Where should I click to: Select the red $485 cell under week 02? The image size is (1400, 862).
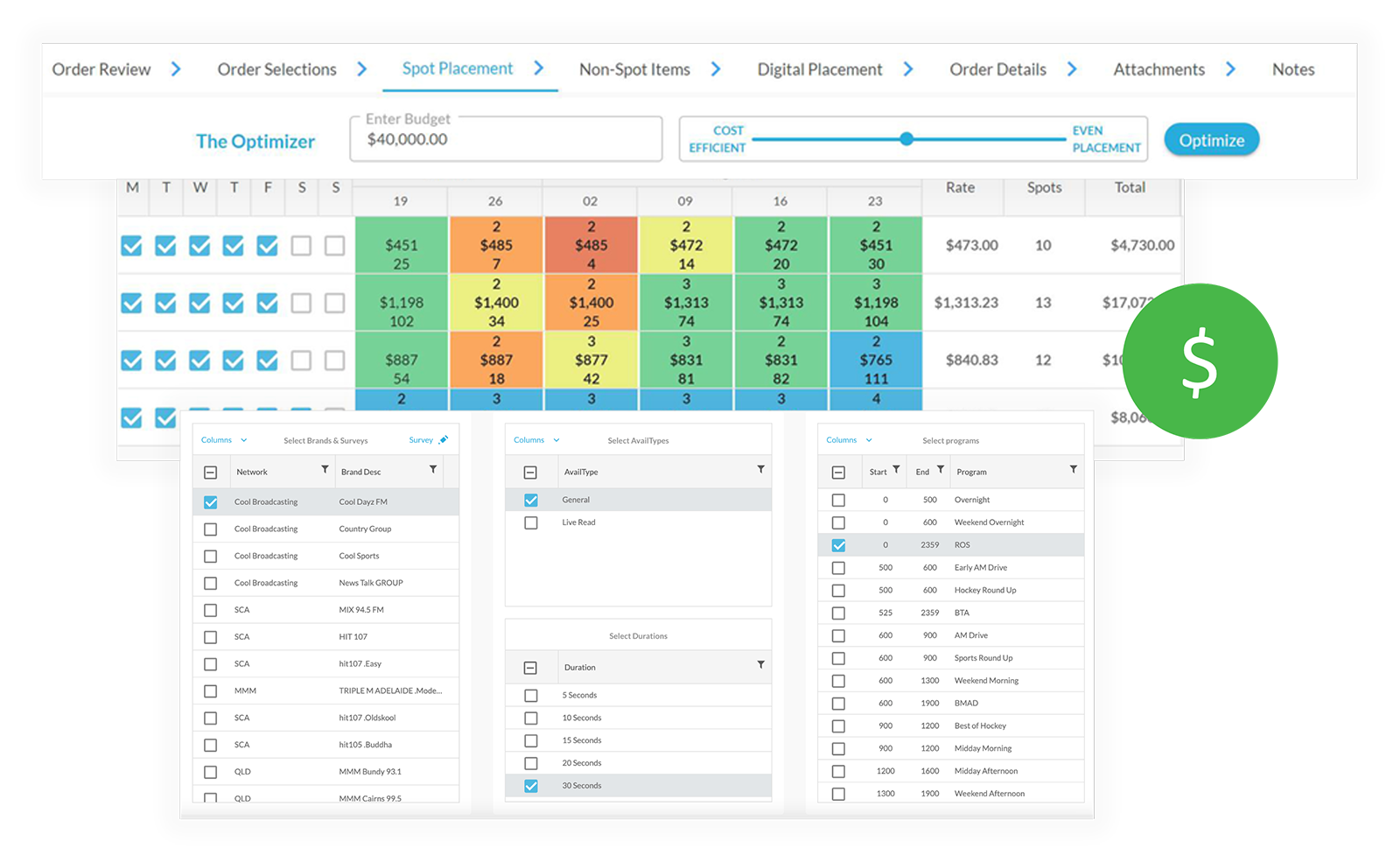[x=591, y=245]
